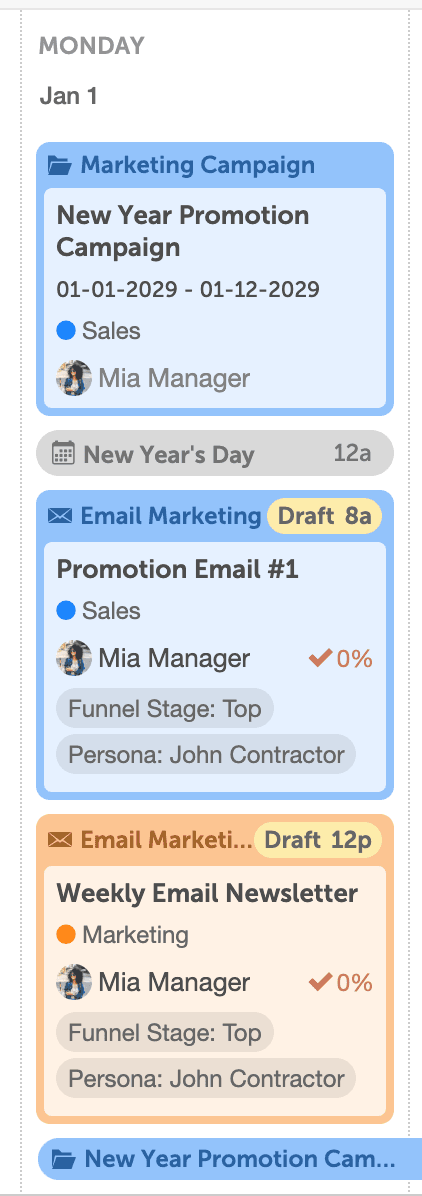Viewport: 422px width, 1196px height.
Task: Open Promotion Email #1 title
Action: (x=178, y=569)
